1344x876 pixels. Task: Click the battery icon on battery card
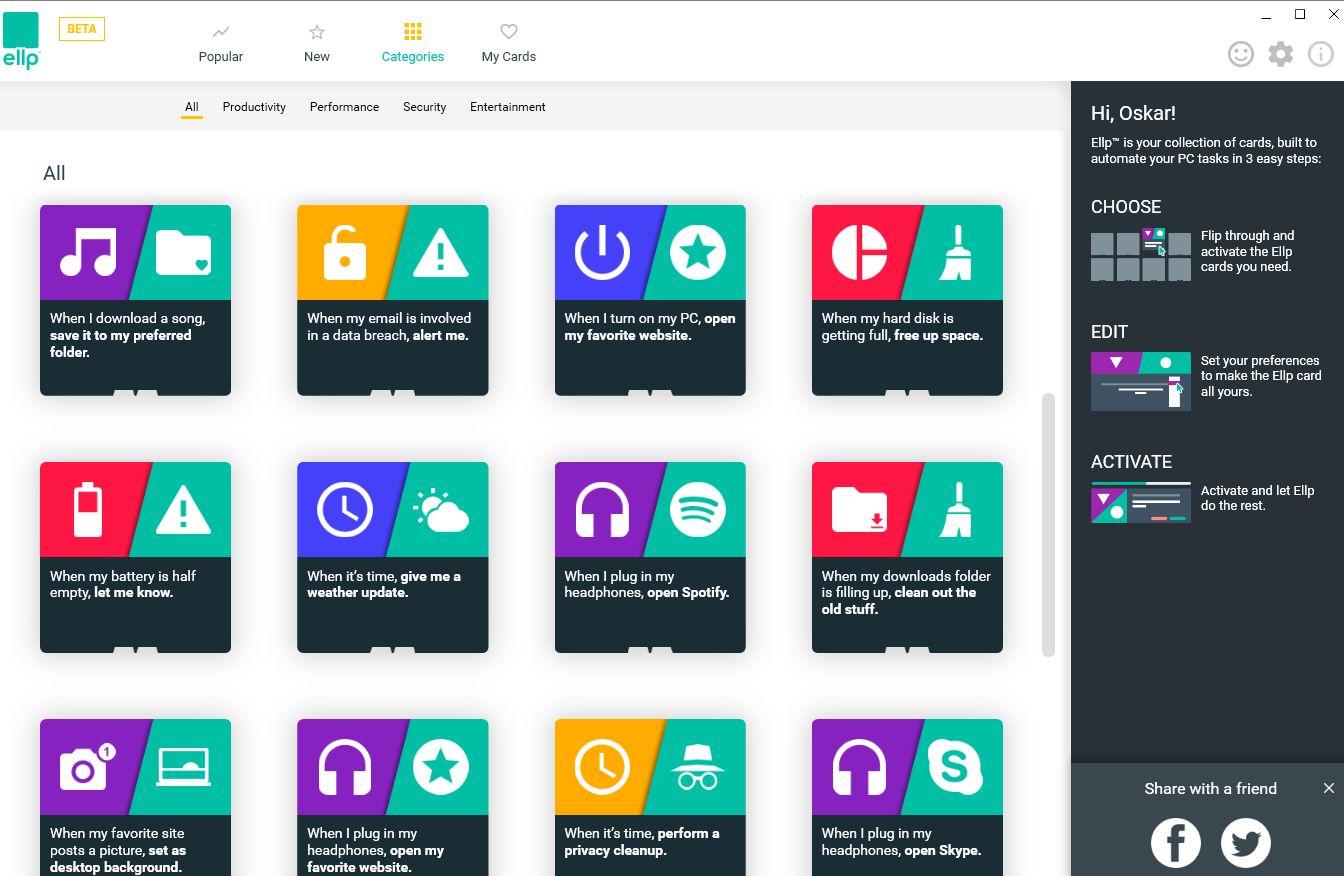point(88,510)
